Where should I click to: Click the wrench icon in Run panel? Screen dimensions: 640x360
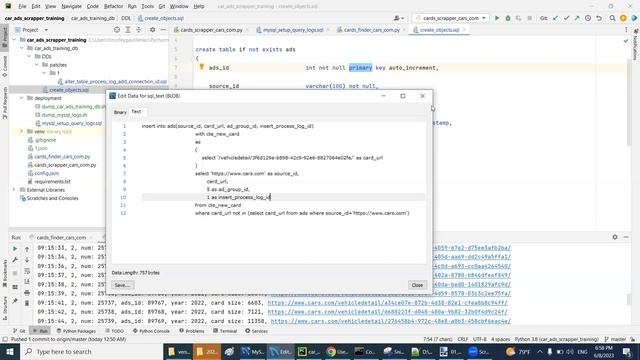point(15,260)
